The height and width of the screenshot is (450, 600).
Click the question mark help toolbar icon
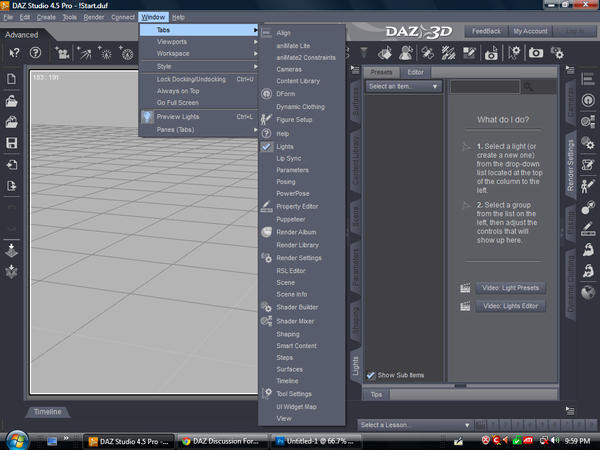point(35,53)
